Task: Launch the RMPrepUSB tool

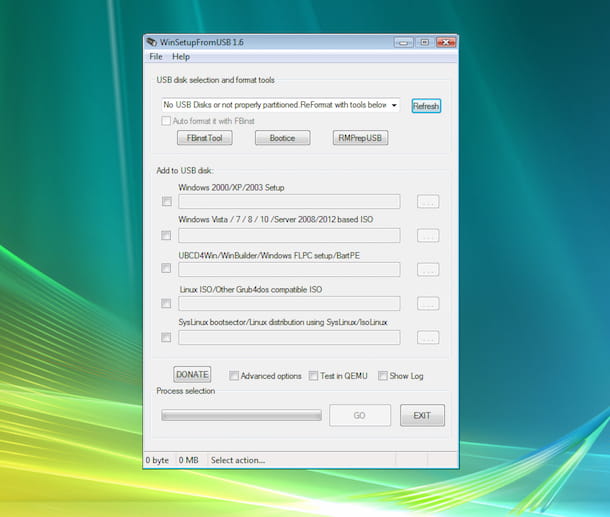Action: (360, 138)
